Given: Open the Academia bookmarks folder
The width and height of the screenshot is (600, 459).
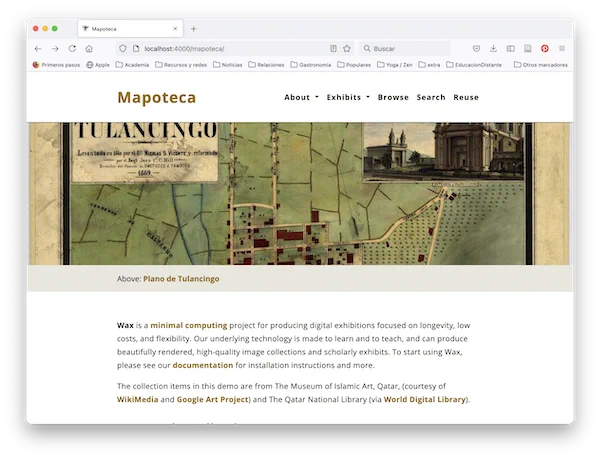Looking at the screenshot, I should (132, 65).
